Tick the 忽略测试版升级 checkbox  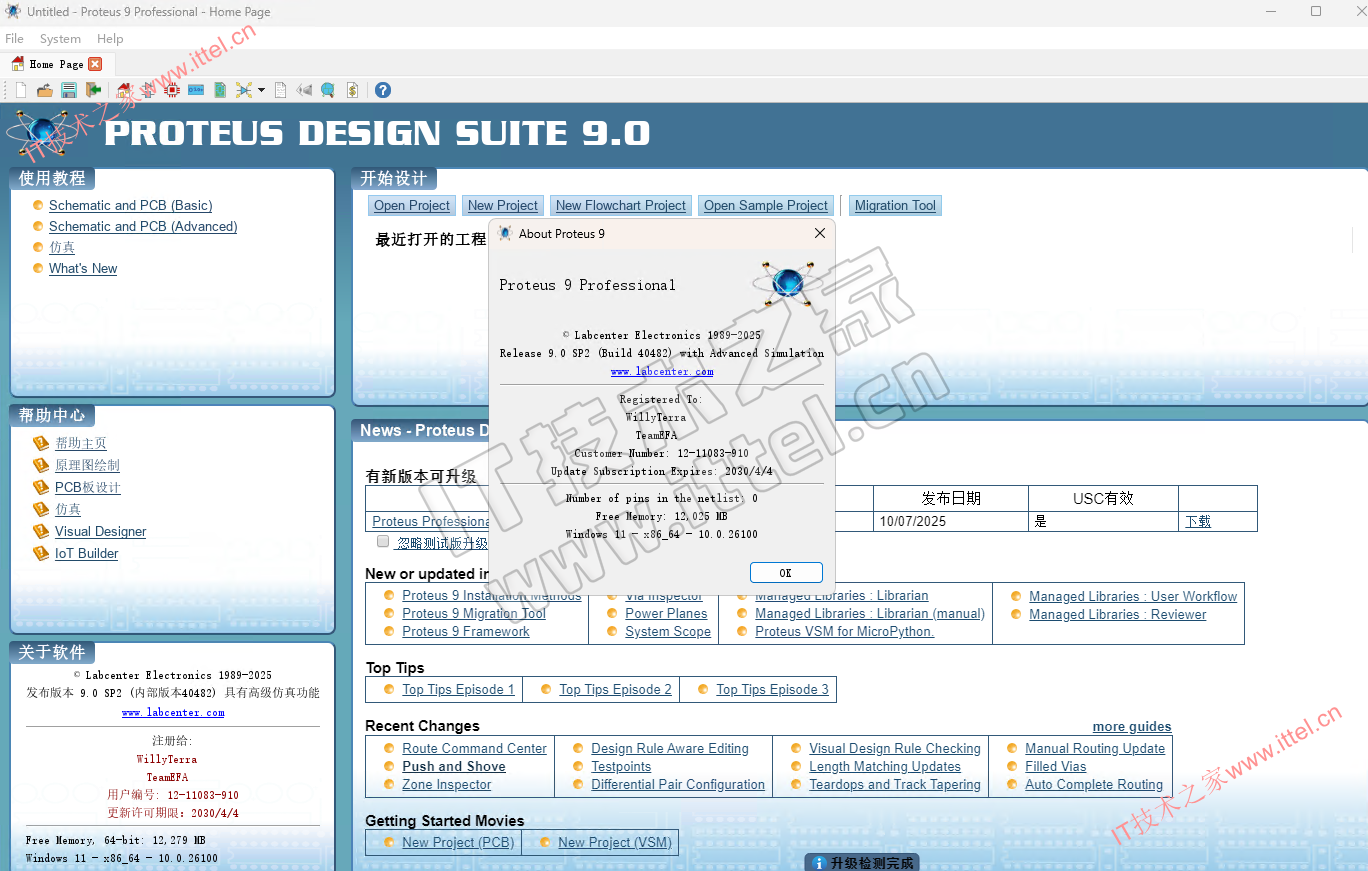click(383, 542)
